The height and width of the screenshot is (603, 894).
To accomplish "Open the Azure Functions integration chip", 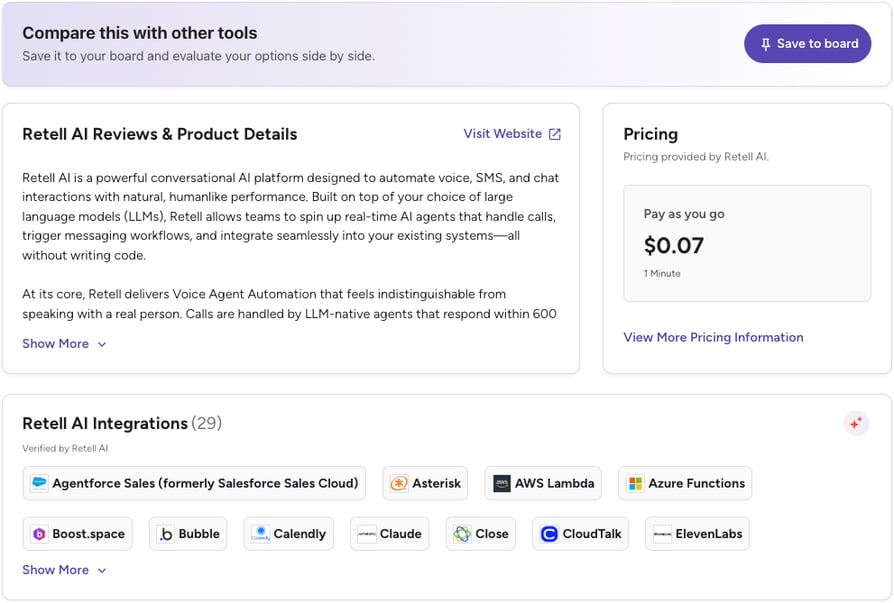I will click(685, 483).
